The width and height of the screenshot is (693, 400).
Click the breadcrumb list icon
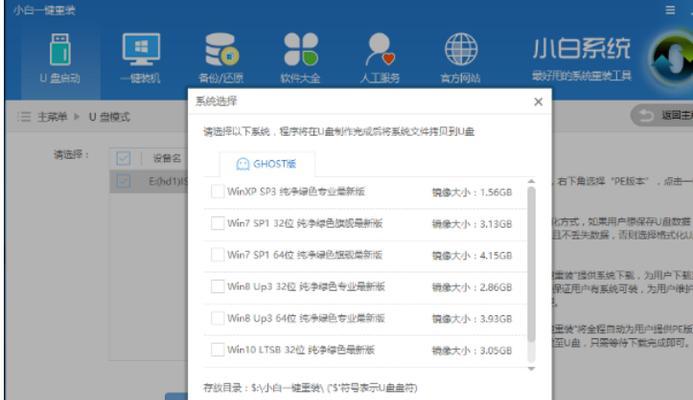tap(24, 117)
